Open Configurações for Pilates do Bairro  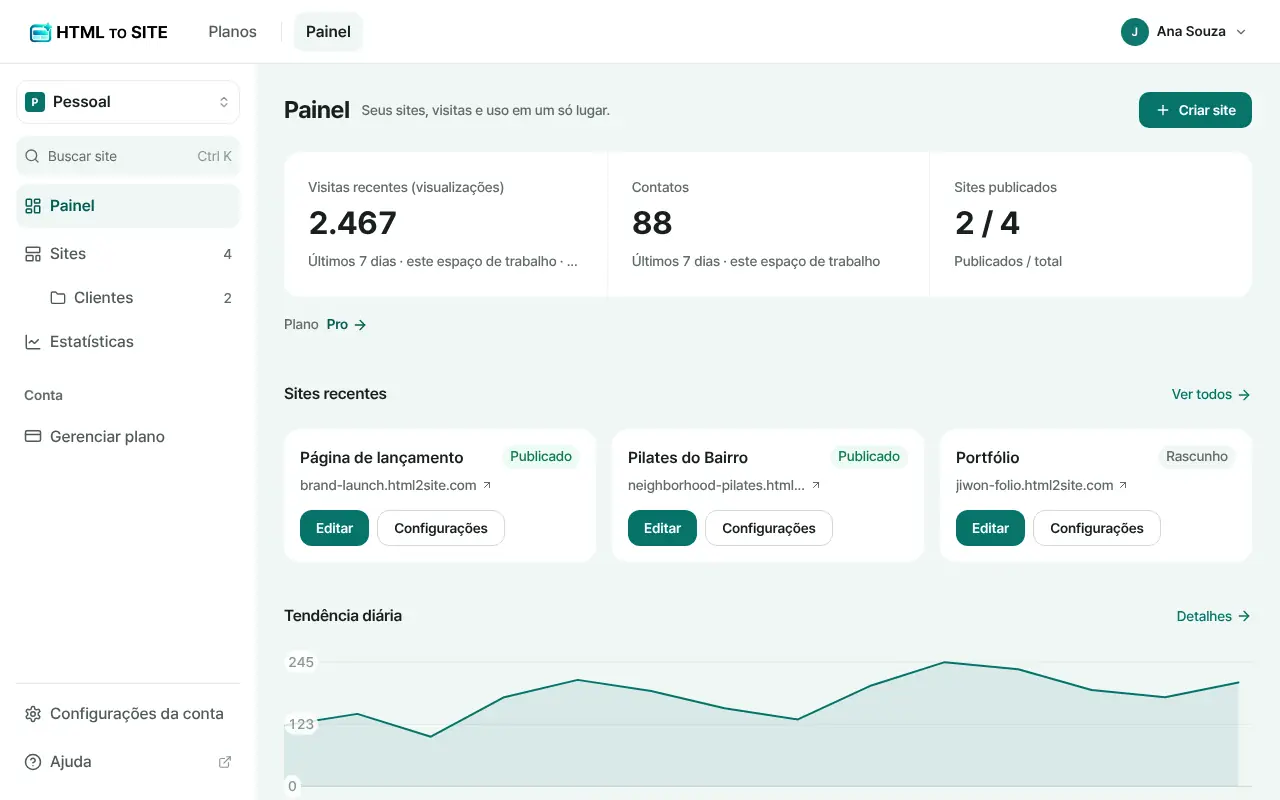tap(769, 528)
